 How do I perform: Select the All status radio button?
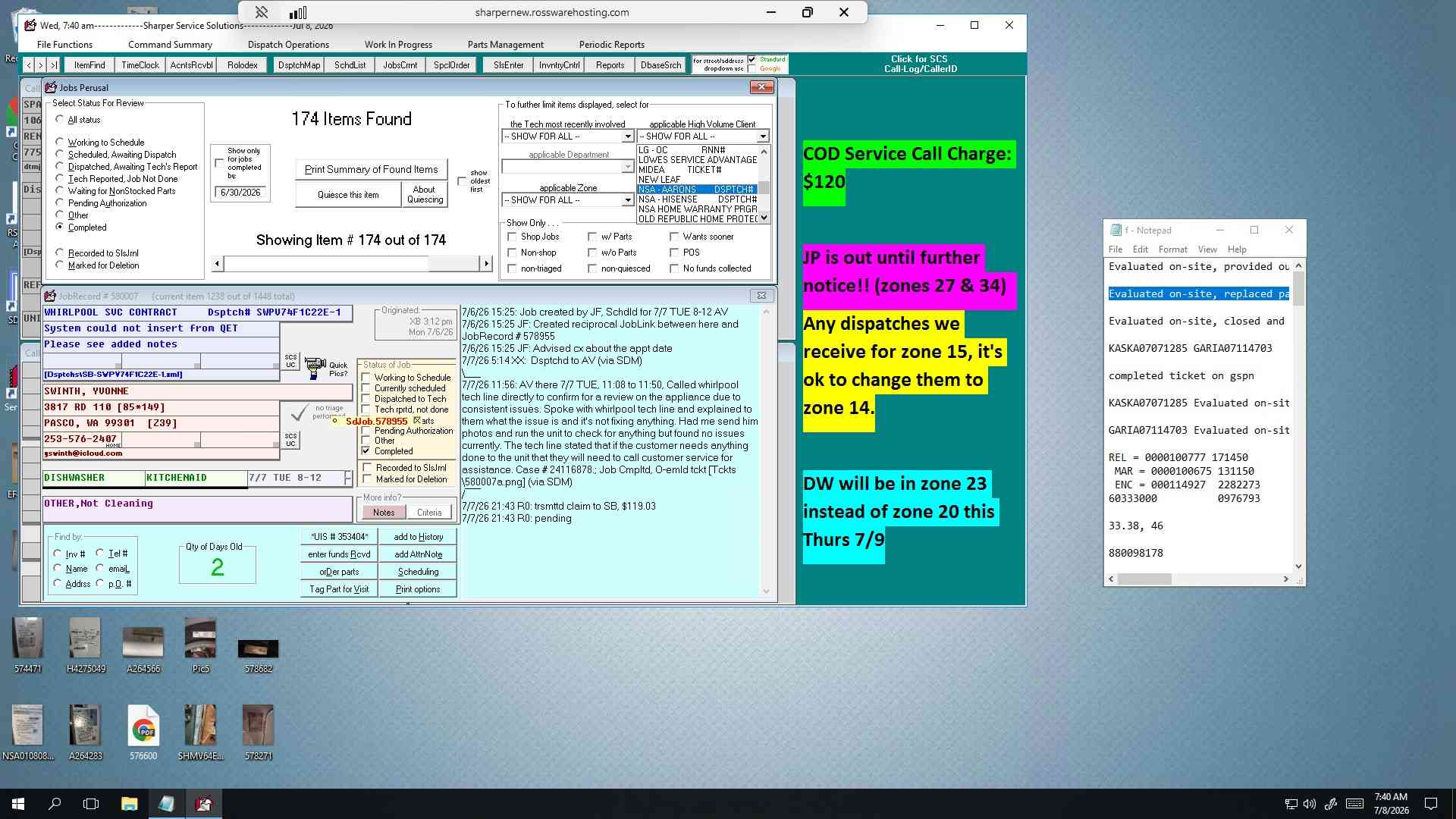tap(60, 119)
